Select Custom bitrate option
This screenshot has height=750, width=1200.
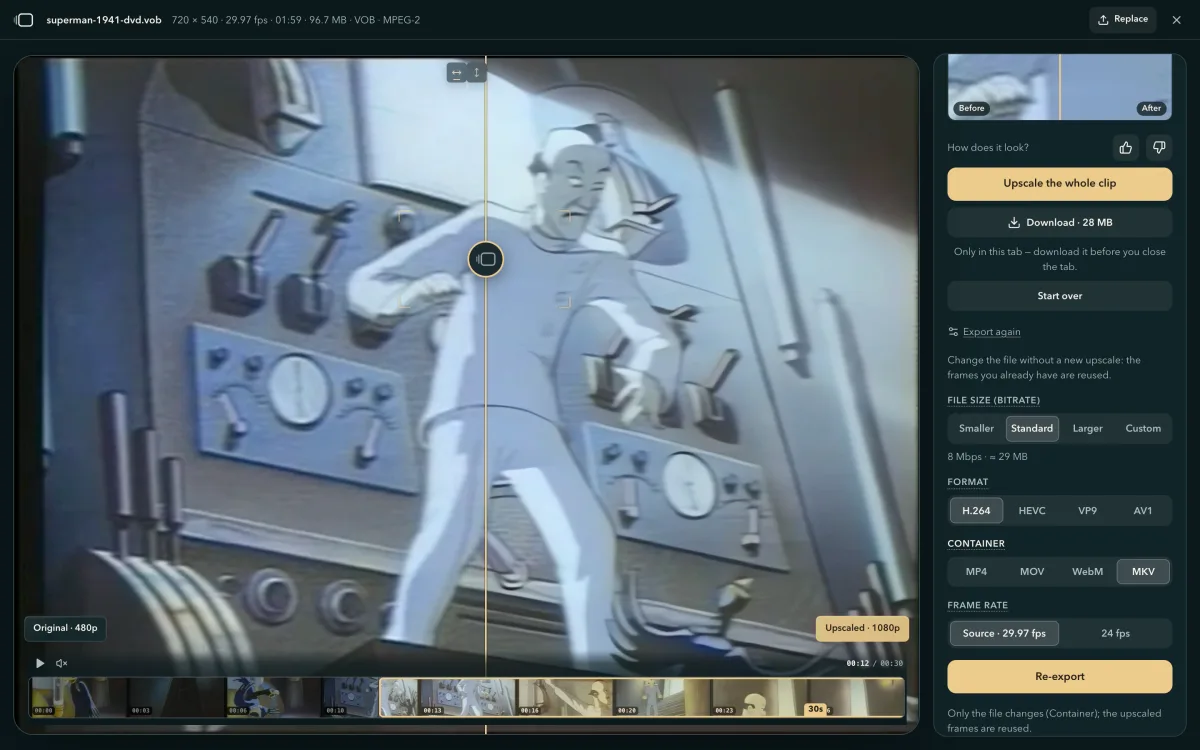click(x=1143, y=428)
